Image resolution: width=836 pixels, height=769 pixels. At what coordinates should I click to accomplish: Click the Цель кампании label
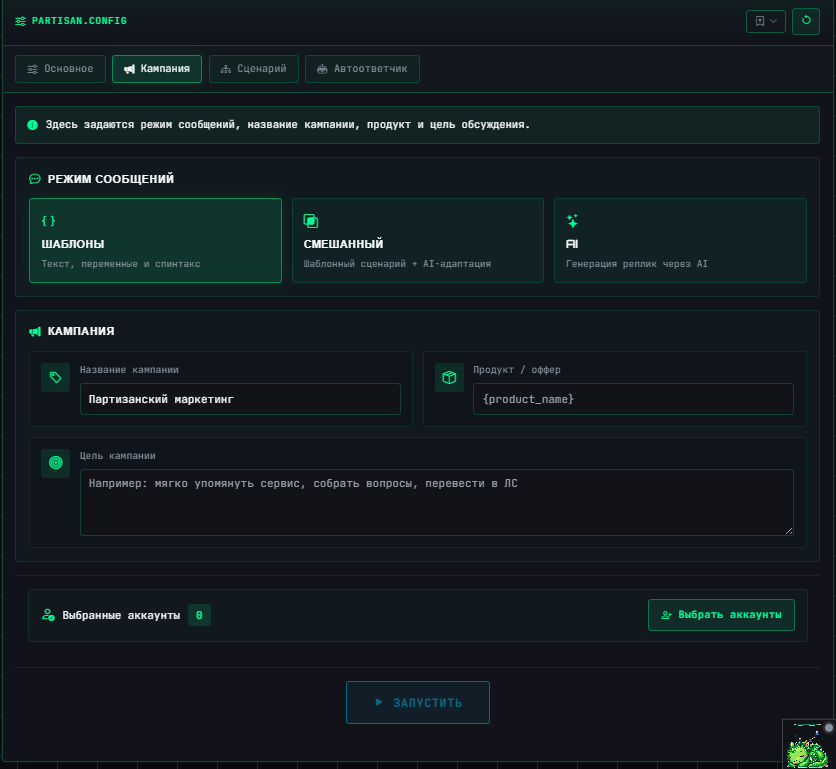click(118, 455)
